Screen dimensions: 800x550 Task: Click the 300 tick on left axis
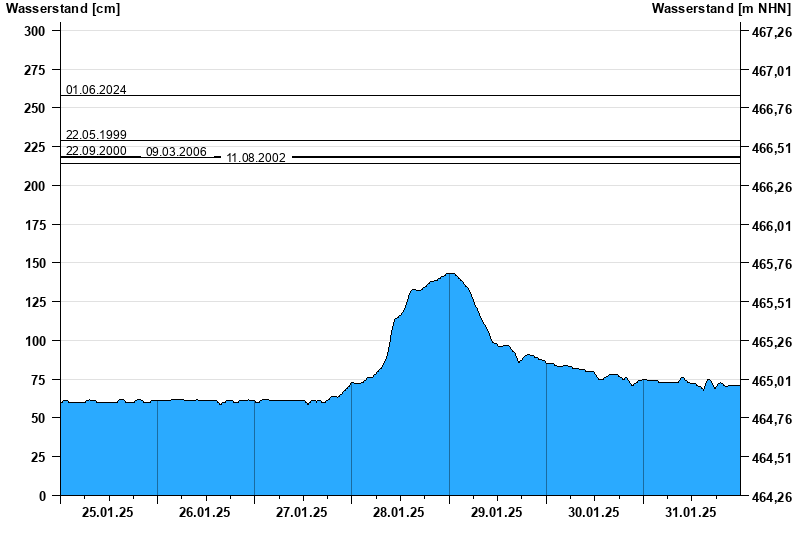[x=35, y=31]
